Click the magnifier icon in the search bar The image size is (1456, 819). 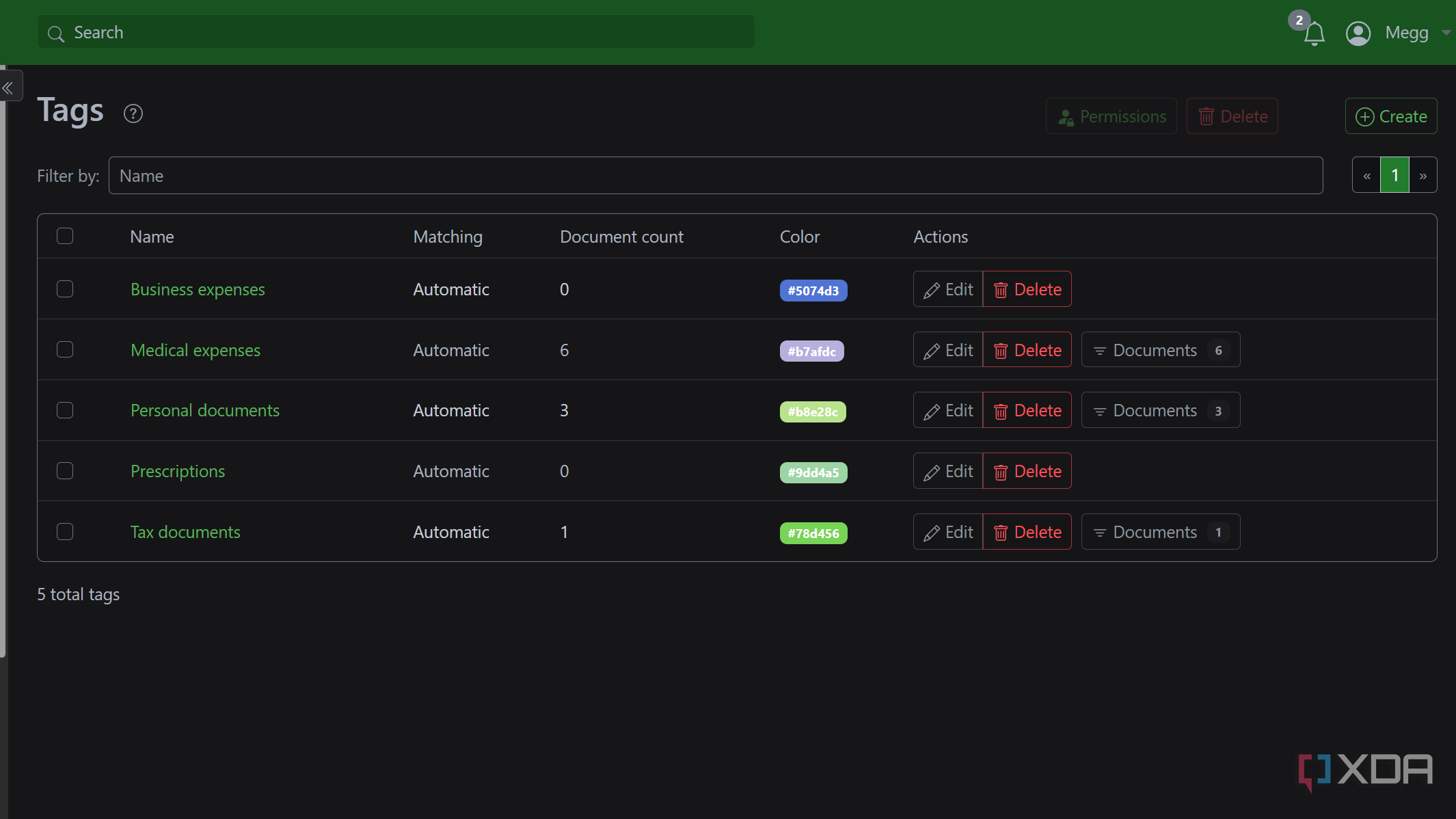pyautogui.click(x=56, y=33)
